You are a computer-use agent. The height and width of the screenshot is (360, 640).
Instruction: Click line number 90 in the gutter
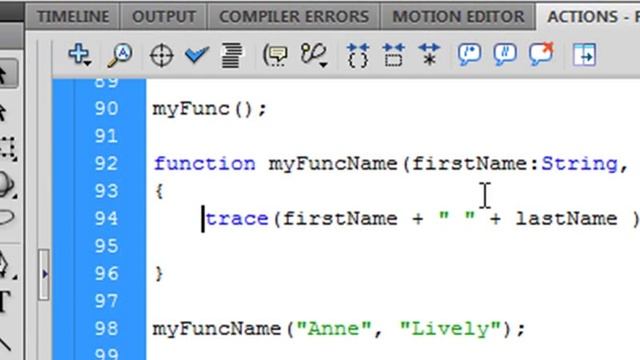(106, 109)
